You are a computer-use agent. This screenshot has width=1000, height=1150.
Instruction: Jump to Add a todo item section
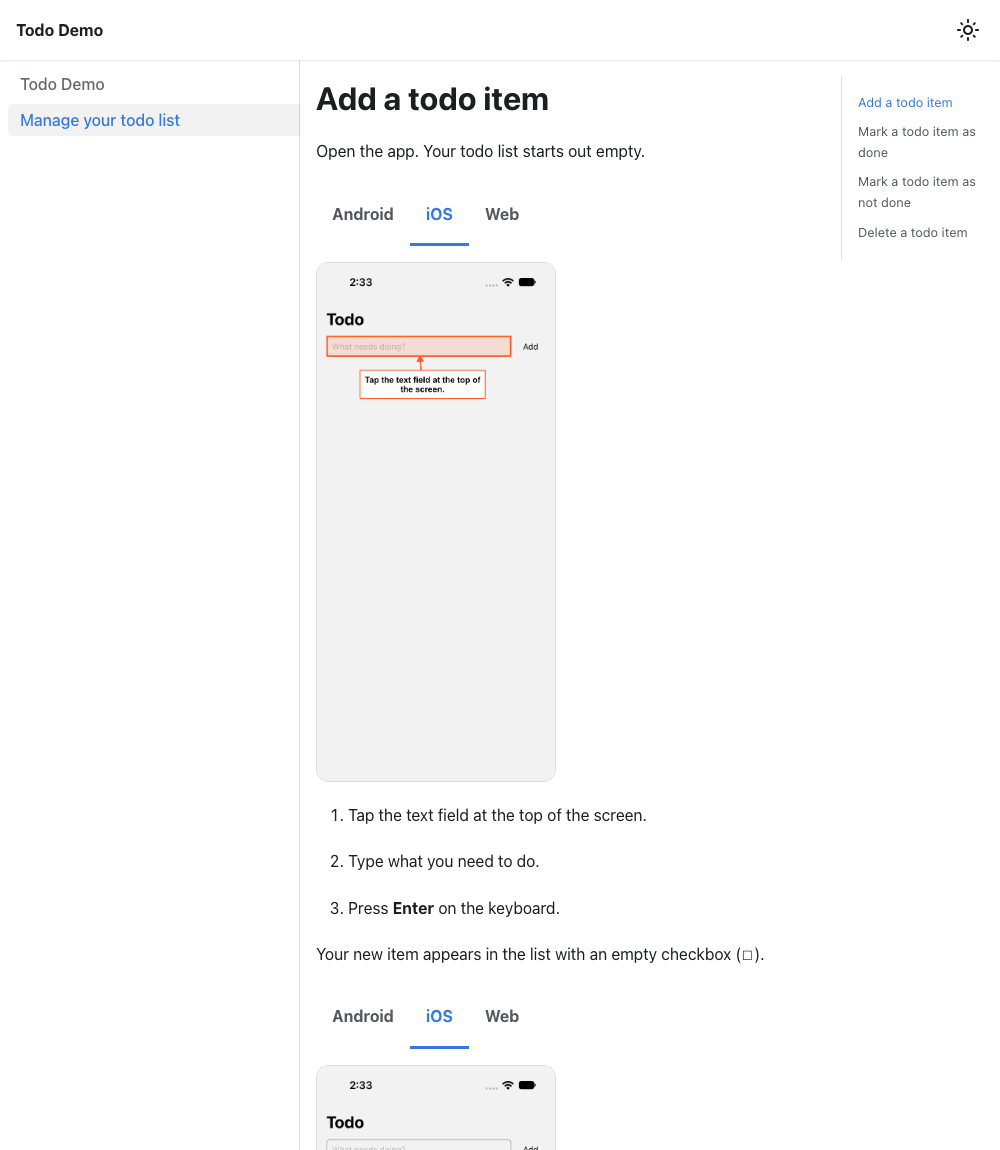click(x=905, y=103)
